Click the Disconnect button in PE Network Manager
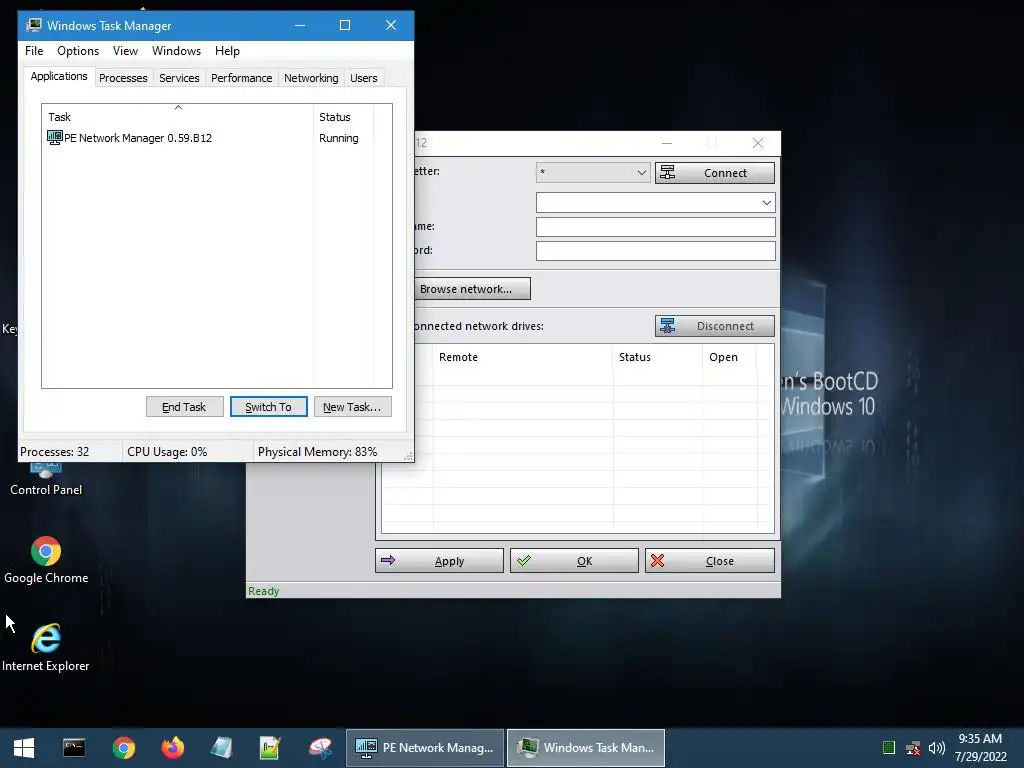The height and width of the screenshot is (768, 1024). (x=714, y=326)
